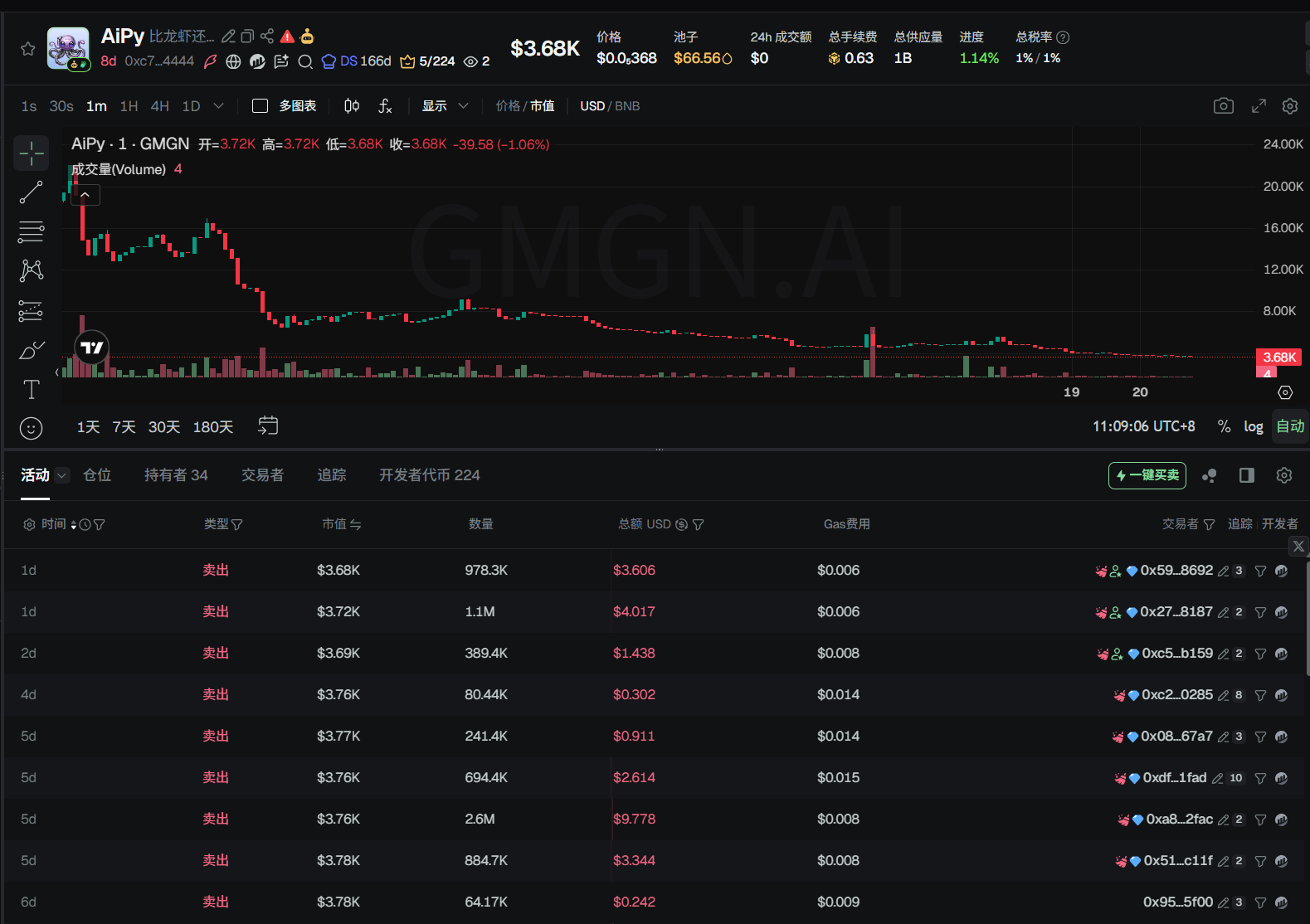
Task: Open the note with sparkle icon
Action: click(281, 61)
